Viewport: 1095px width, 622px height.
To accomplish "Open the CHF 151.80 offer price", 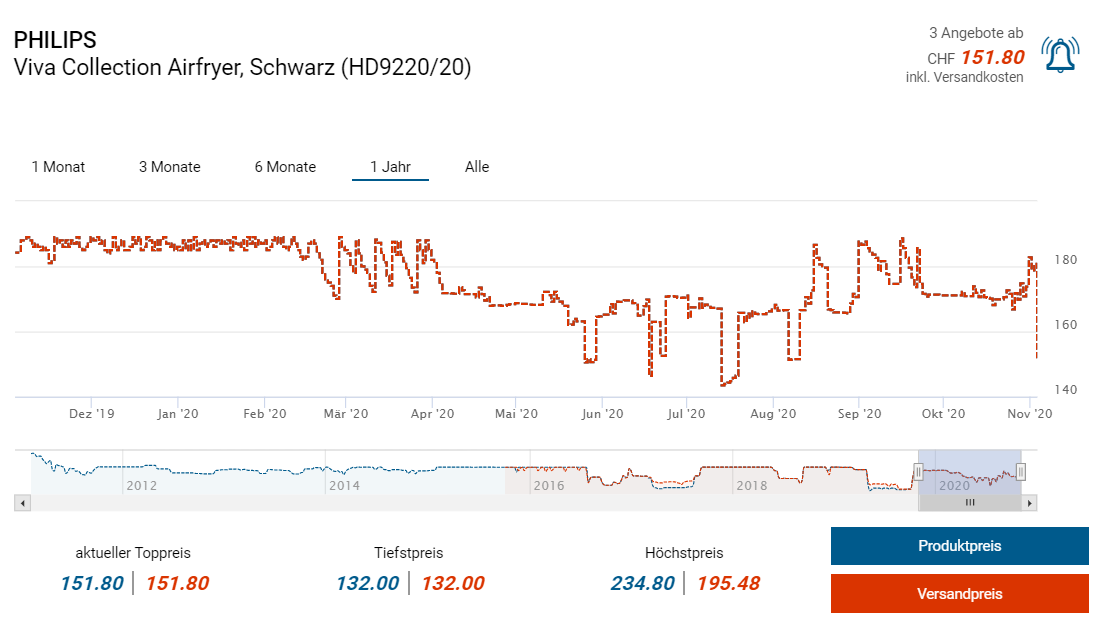I will point(993,57).
